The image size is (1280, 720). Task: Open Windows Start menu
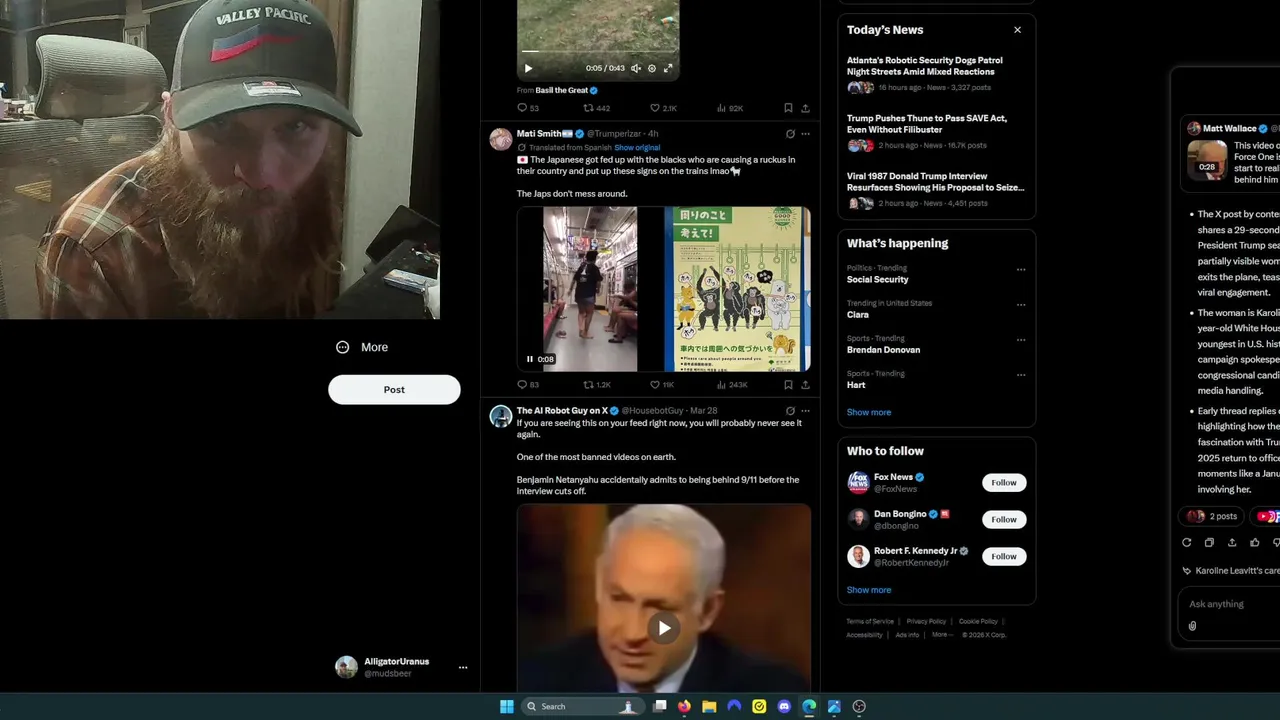pyautogui.click(x=507, y=706)
